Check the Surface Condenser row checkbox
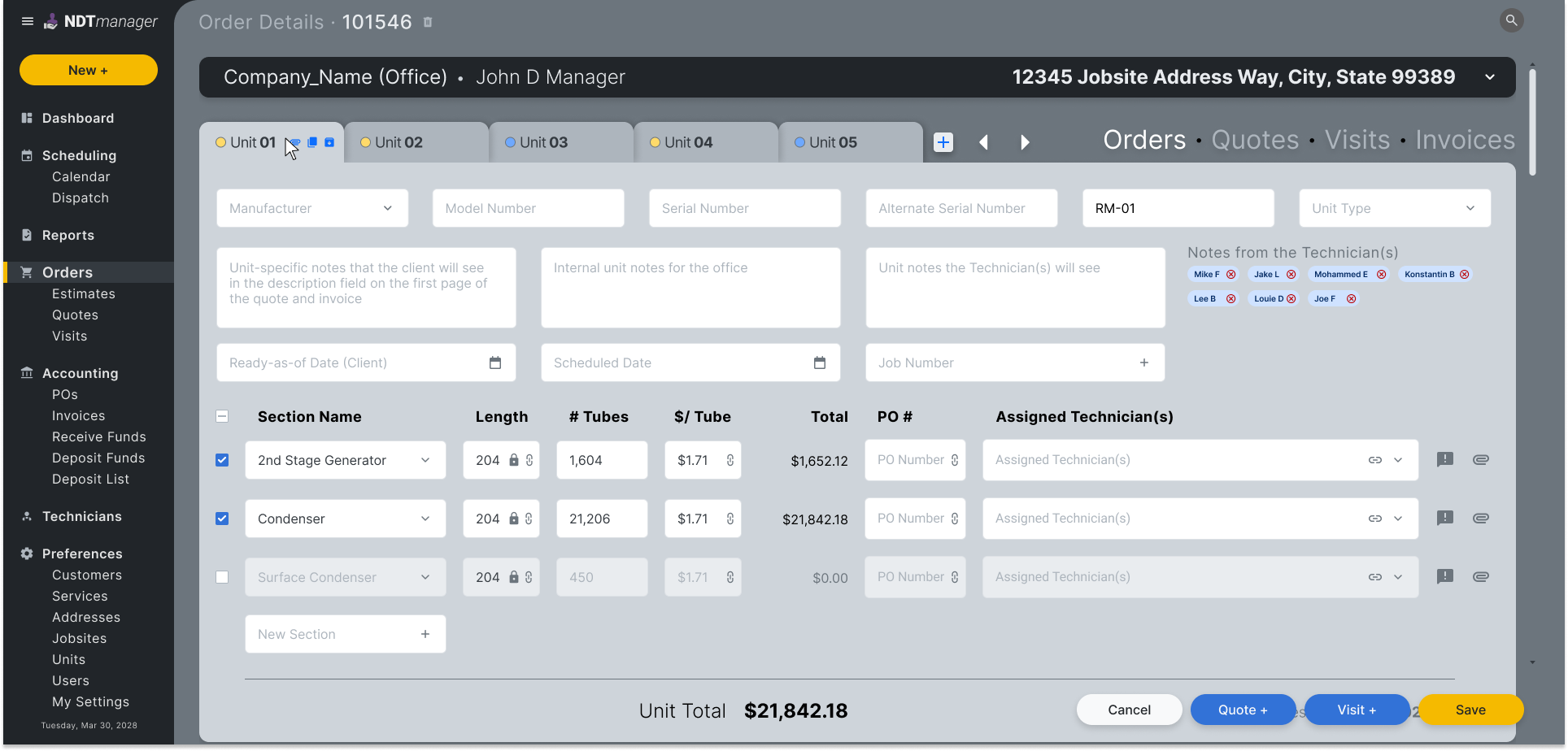Viewport: 1568px width, 751px height. (x=222, y=577)
